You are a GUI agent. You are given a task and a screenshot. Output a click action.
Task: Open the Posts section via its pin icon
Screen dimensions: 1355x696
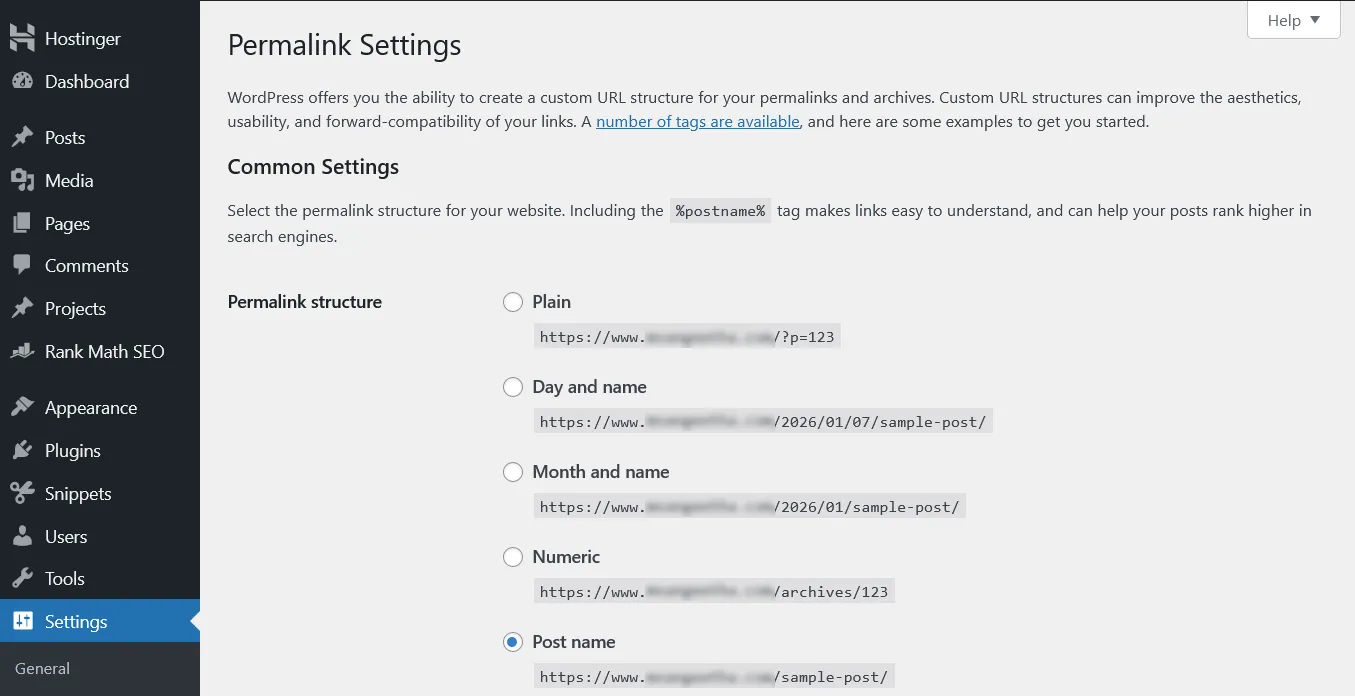click(x=22, y=137)
